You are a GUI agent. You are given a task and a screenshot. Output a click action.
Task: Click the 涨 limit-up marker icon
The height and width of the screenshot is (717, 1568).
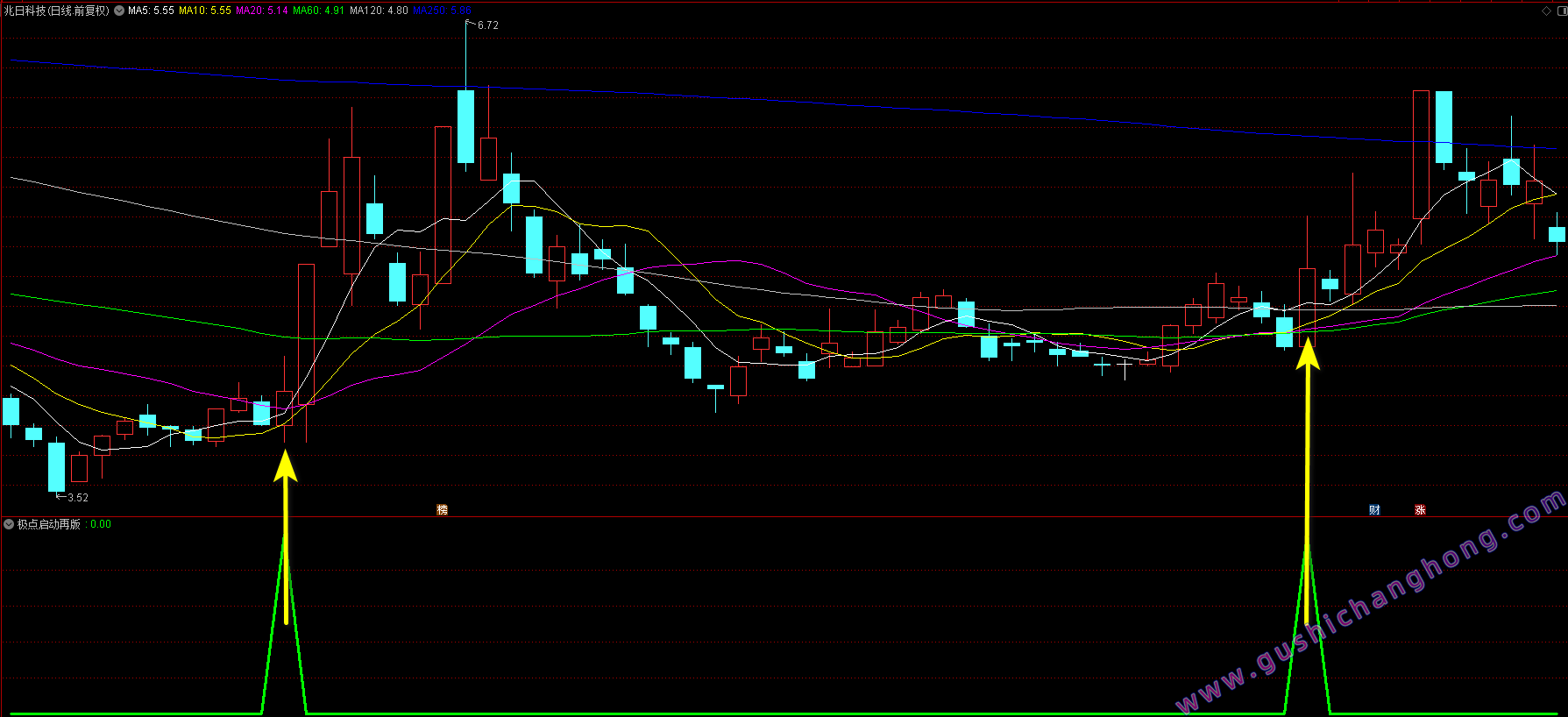point(1420,509)
